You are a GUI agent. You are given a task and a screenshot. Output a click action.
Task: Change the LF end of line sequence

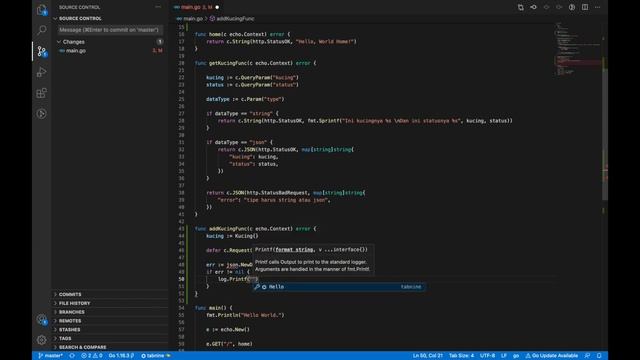504,356
